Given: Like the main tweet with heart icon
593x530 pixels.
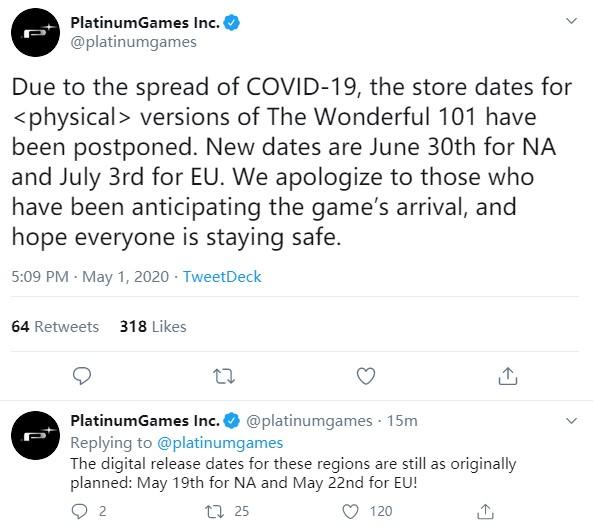Looking at the screenshot, I should [366, 376].
